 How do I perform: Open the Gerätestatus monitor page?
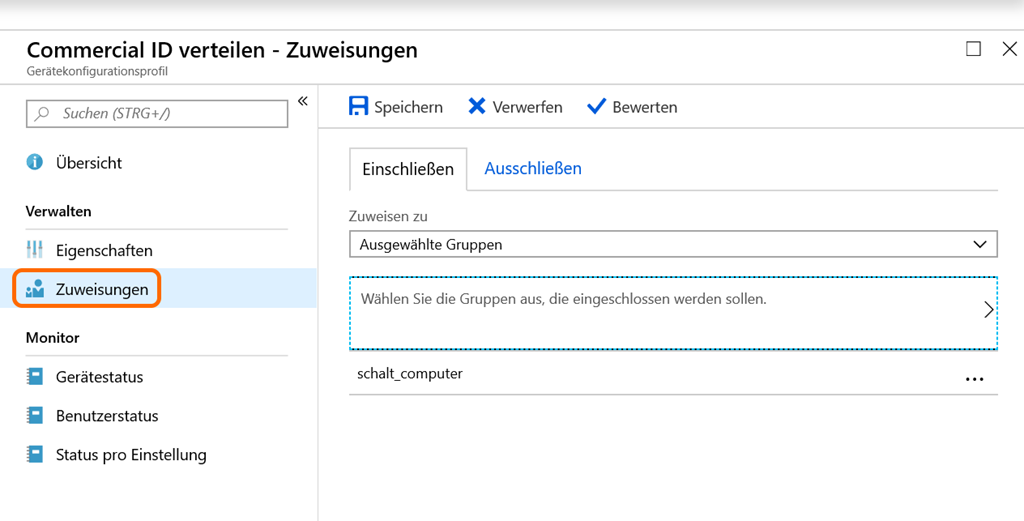[99, 377]
